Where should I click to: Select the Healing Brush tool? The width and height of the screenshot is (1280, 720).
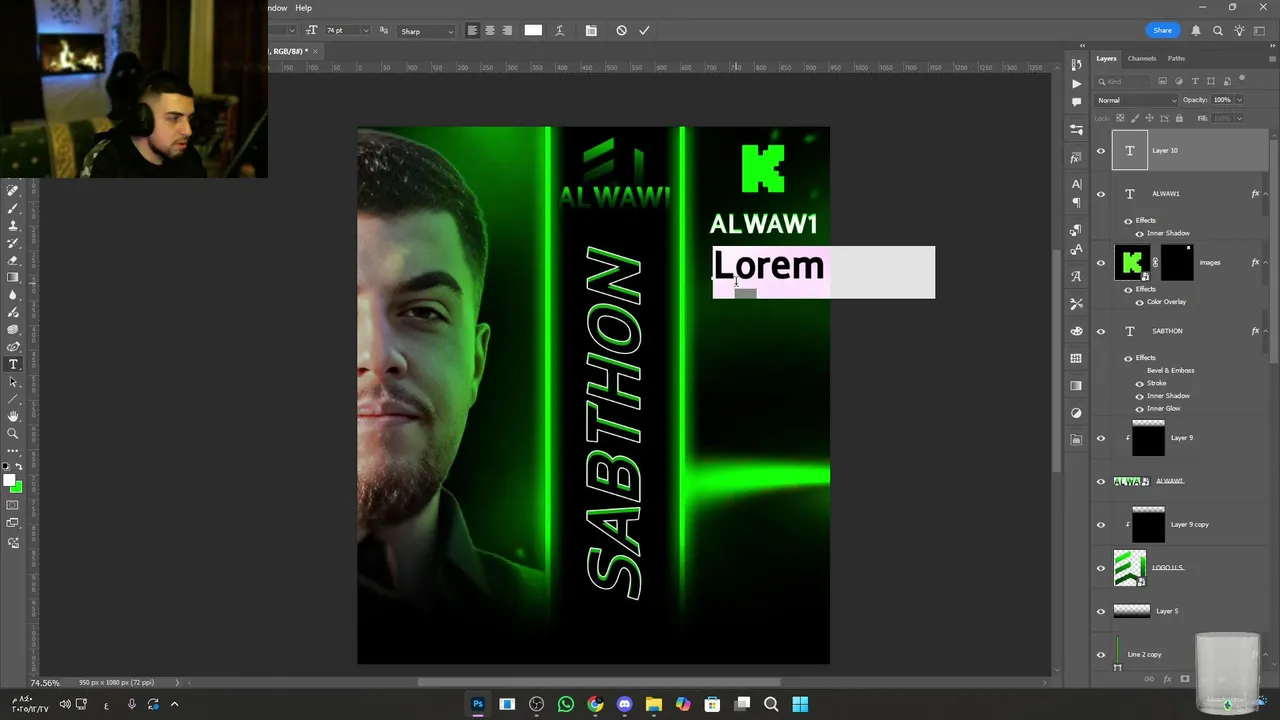(13, 191)
